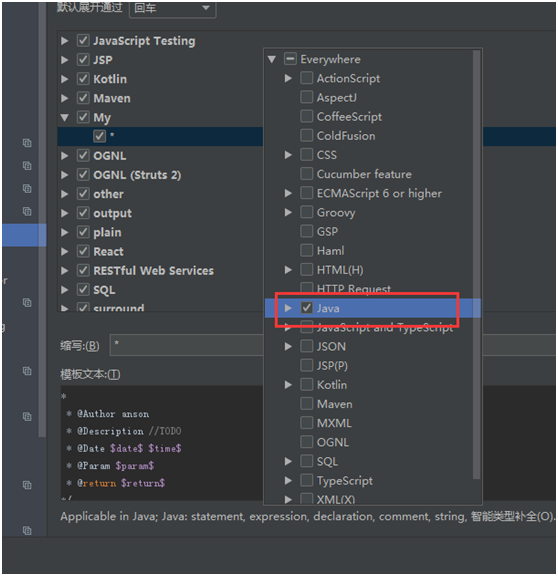Click the copy icon left of the surround row
The width and height of the screenshot is (558, 576).
(27, 303)
